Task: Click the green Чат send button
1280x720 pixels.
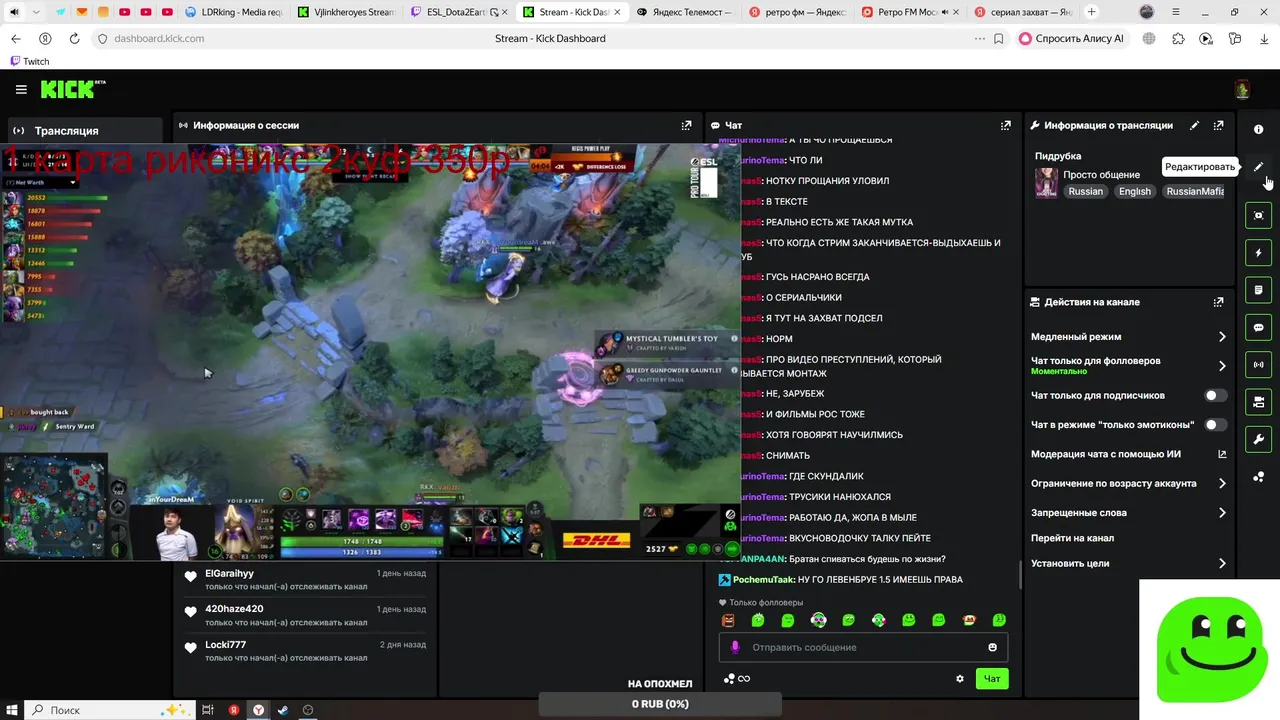Action: pos(992,678)
